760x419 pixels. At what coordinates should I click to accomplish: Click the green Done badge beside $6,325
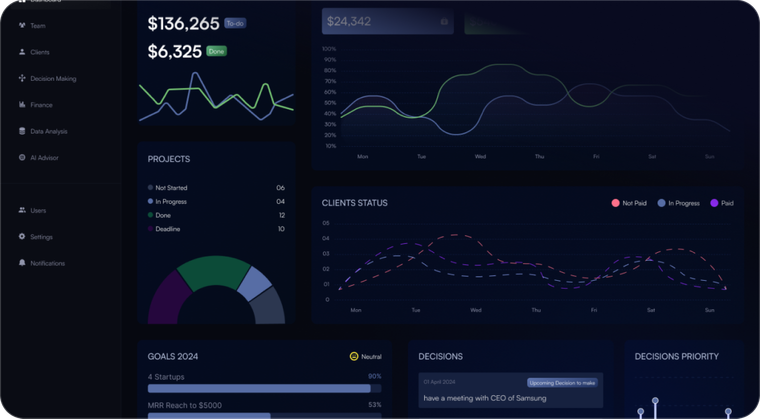(x=217, y=50)
